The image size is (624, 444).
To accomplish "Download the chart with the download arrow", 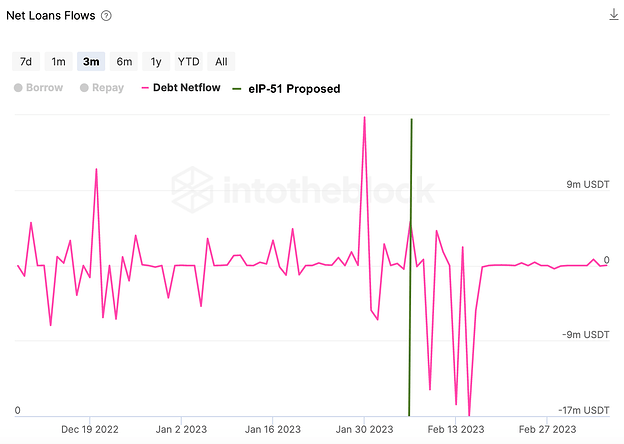I will tap(612, 14).
